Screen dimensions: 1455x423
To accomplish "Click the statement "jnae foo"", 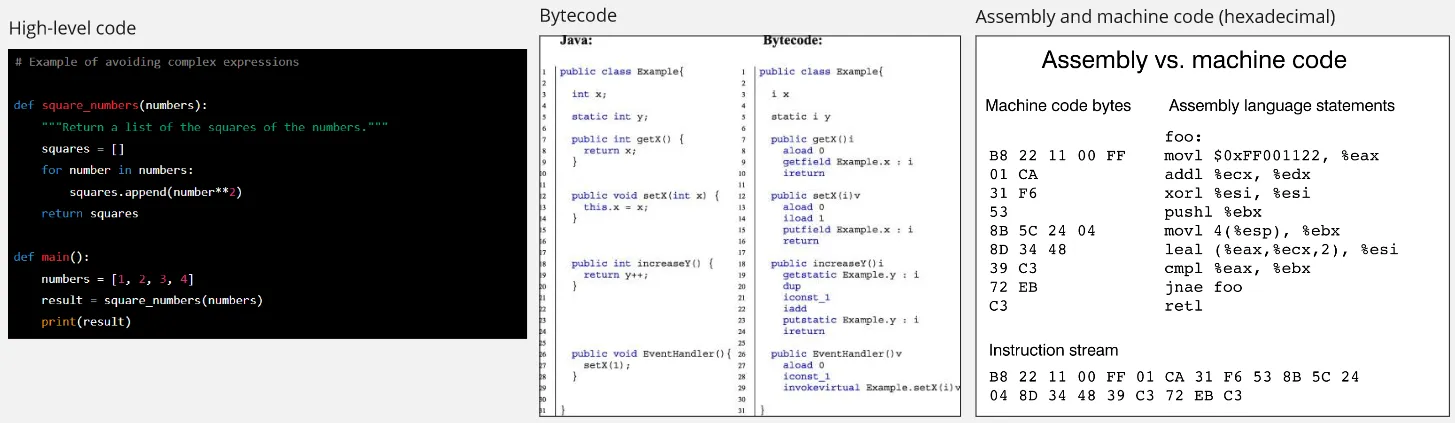I will 1204,287.
